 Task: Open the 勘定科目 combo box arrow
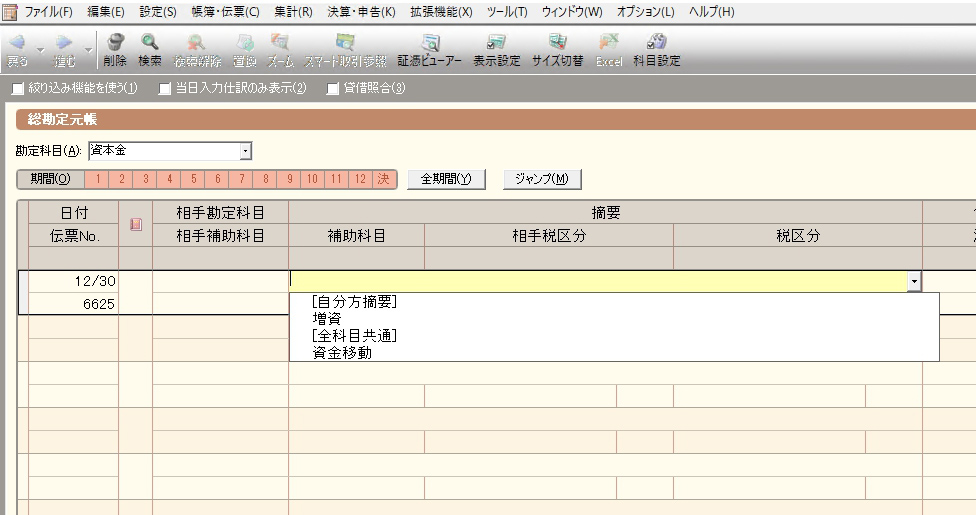click(246, 151)
